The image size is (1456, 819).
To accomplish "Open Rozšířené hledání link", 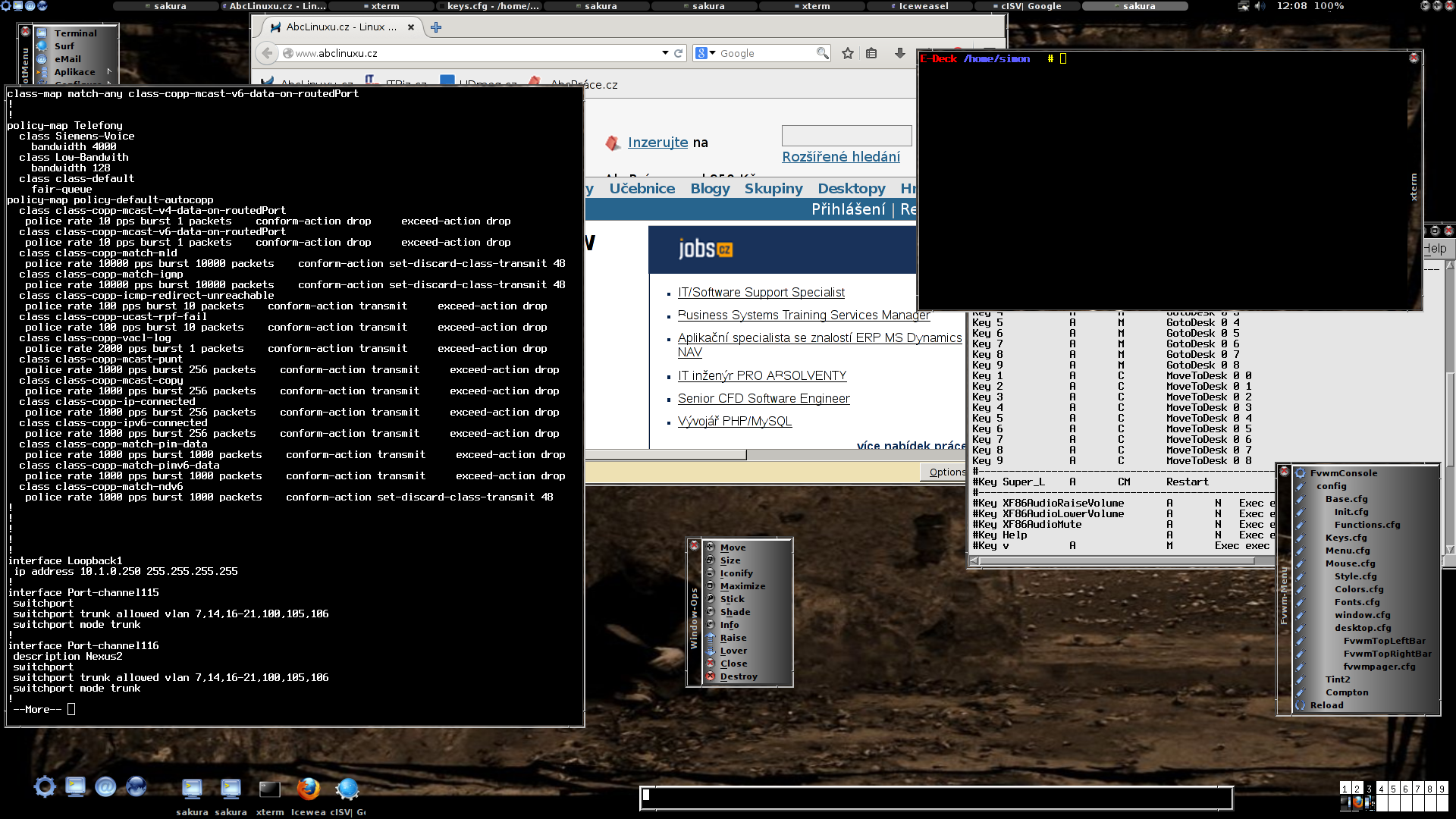I will pyautogui.click(x=841, y=157).
